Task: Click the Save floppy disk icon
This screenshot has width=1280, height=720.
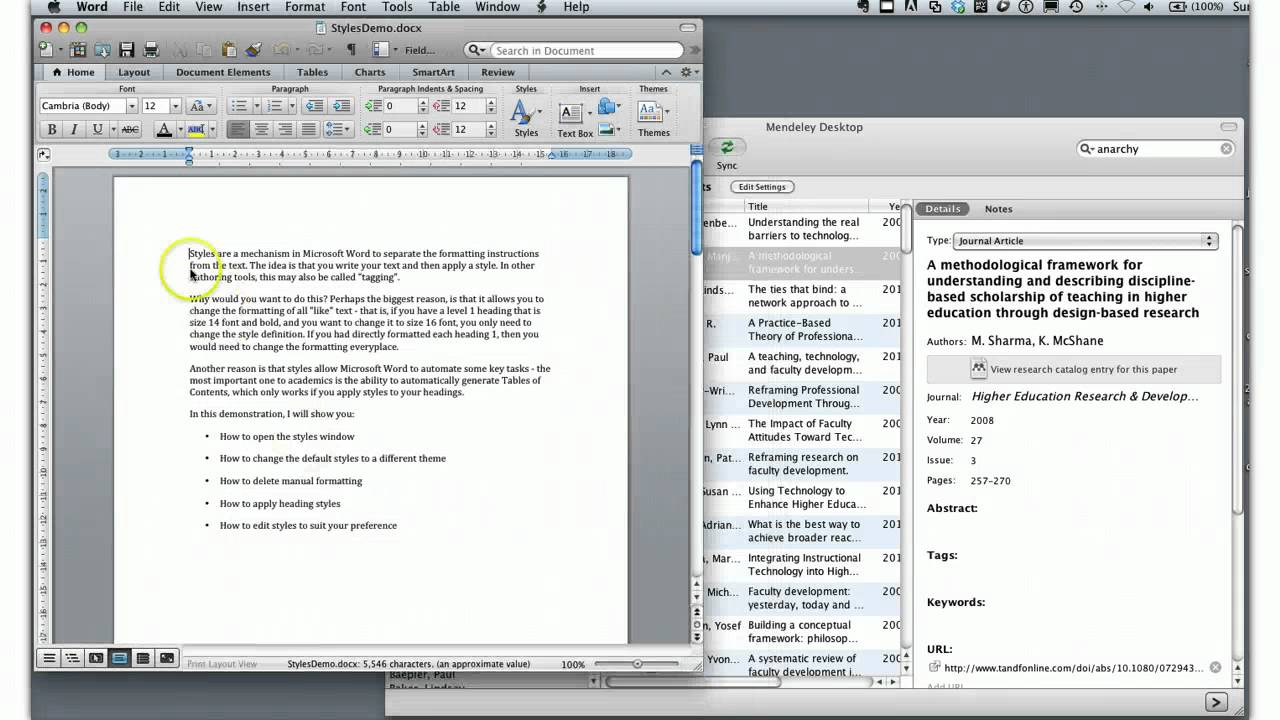Action: point(127,49)
